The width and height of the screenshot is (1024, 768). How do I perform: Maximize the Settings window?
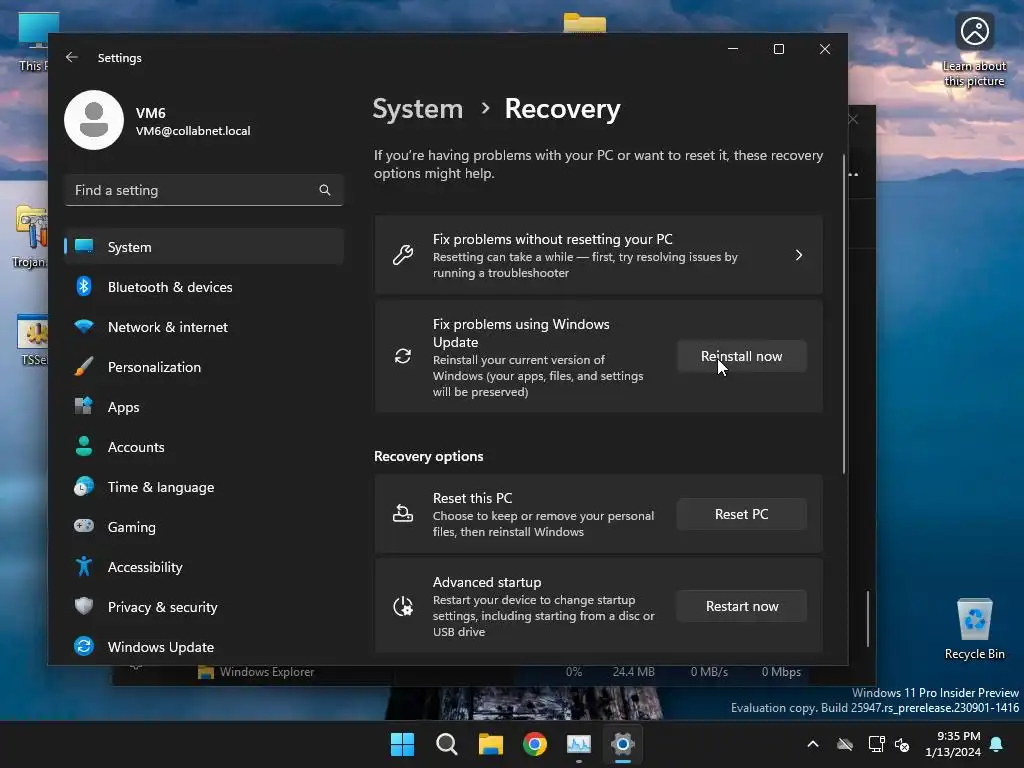click(x=778, y=50)
